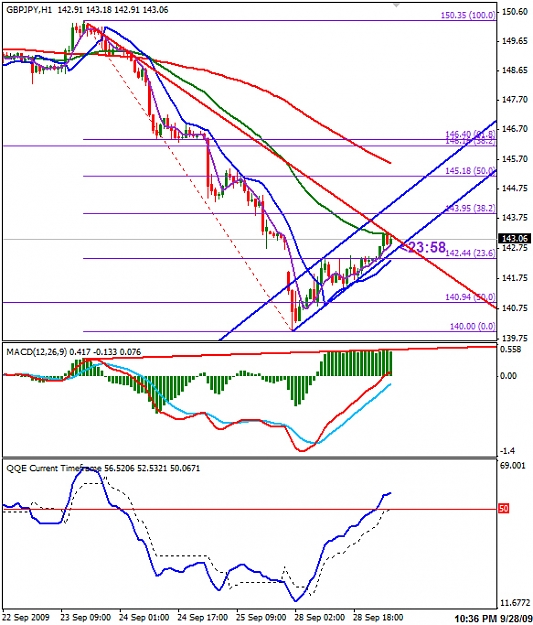This screenshot has height=625, width=533.
Task: Click 69.001 on the QQE scale
Action: click(513, 466)
